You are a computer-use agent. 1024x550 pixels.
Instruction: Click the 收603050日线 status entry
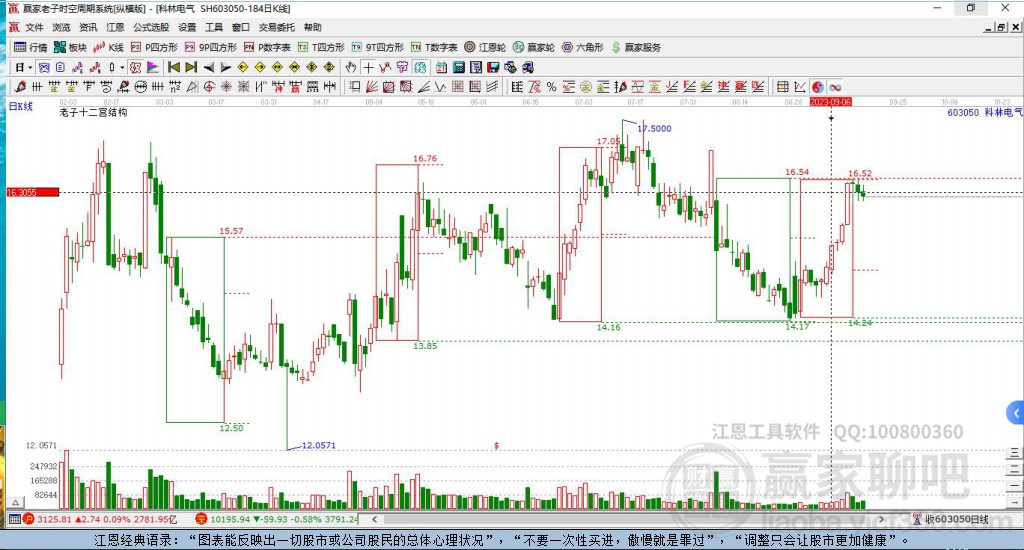(950, 519)
